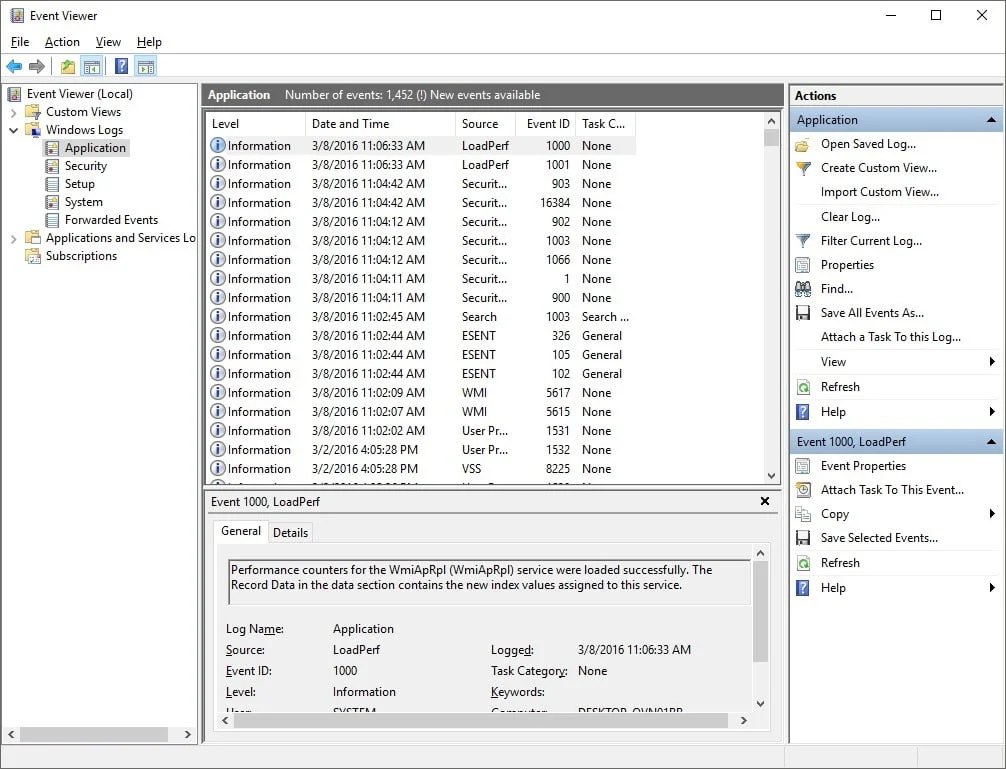
Task: Open Help via the question mark toolbar icon
Action: (x=121, y=65)
